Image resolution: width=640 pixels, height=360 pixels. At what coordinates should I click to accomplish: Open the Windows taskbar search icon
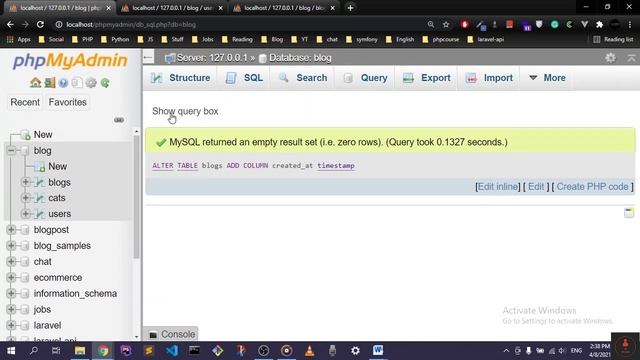click(34, 350)
